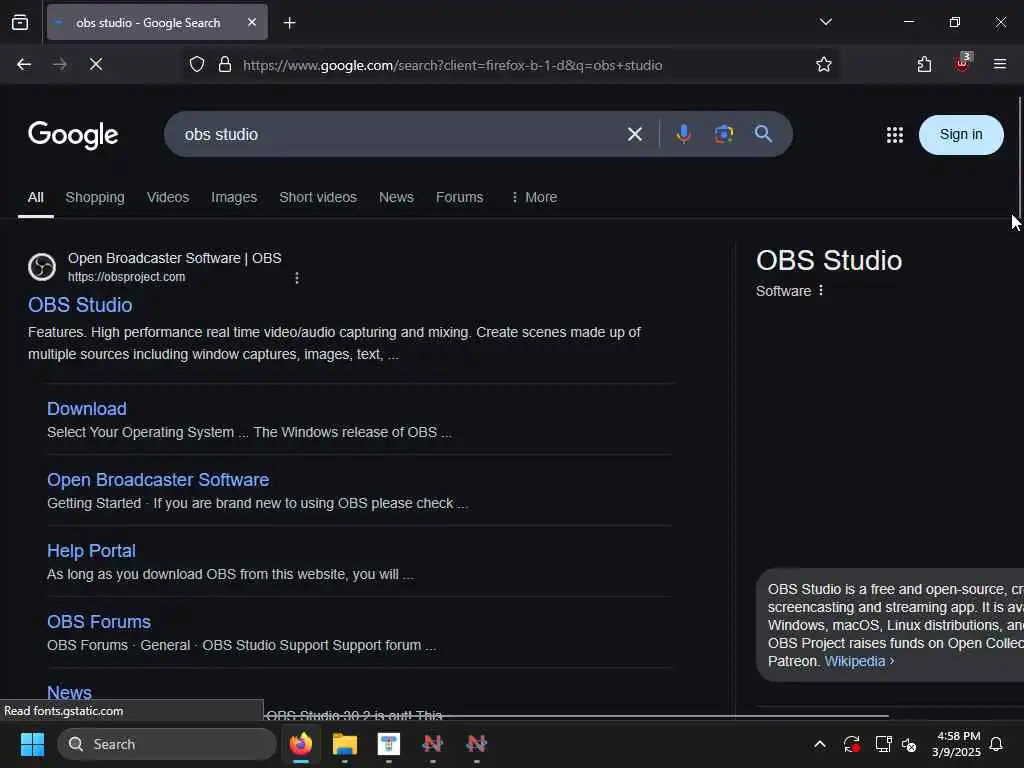
Task: Switch to the Short videos tab
Action: tap(318, 197)
